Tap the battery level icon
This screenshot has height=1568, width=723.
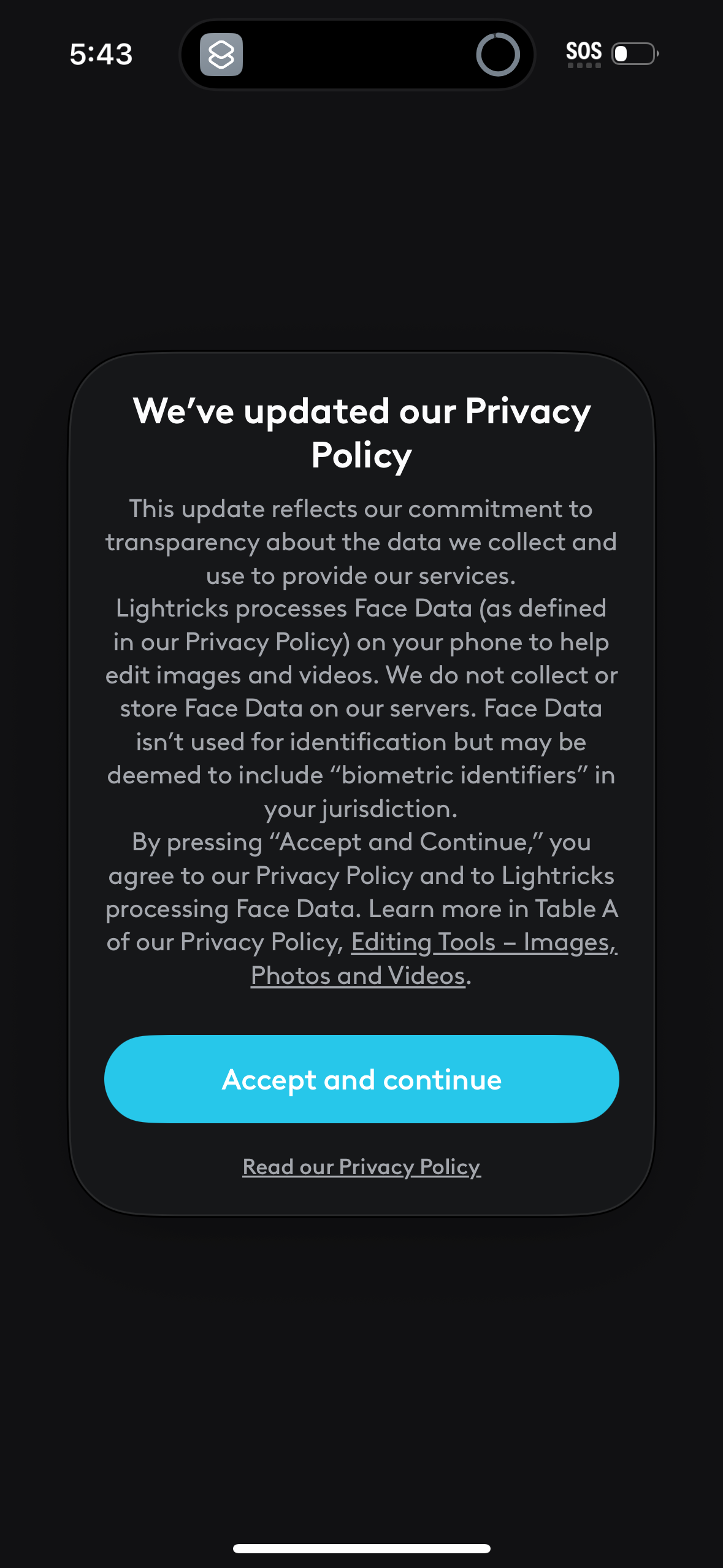(x=635, y=53)
